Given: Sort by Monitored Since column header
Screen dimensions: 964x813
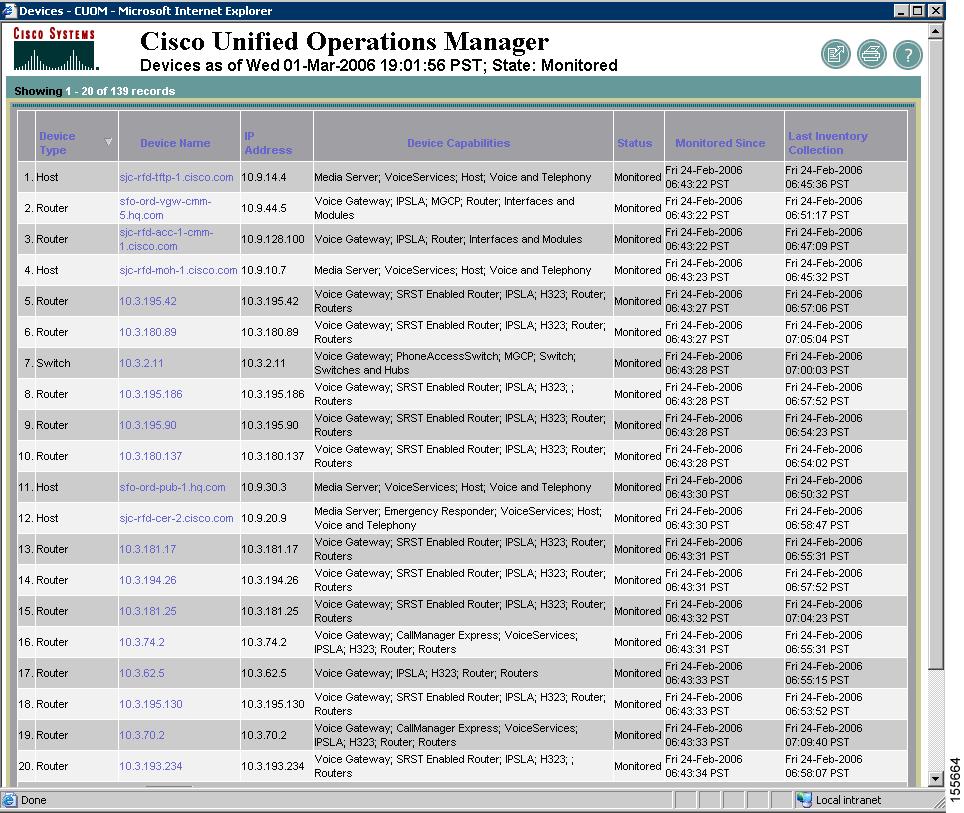Looking at the screenshot, I should coord(720,143).
